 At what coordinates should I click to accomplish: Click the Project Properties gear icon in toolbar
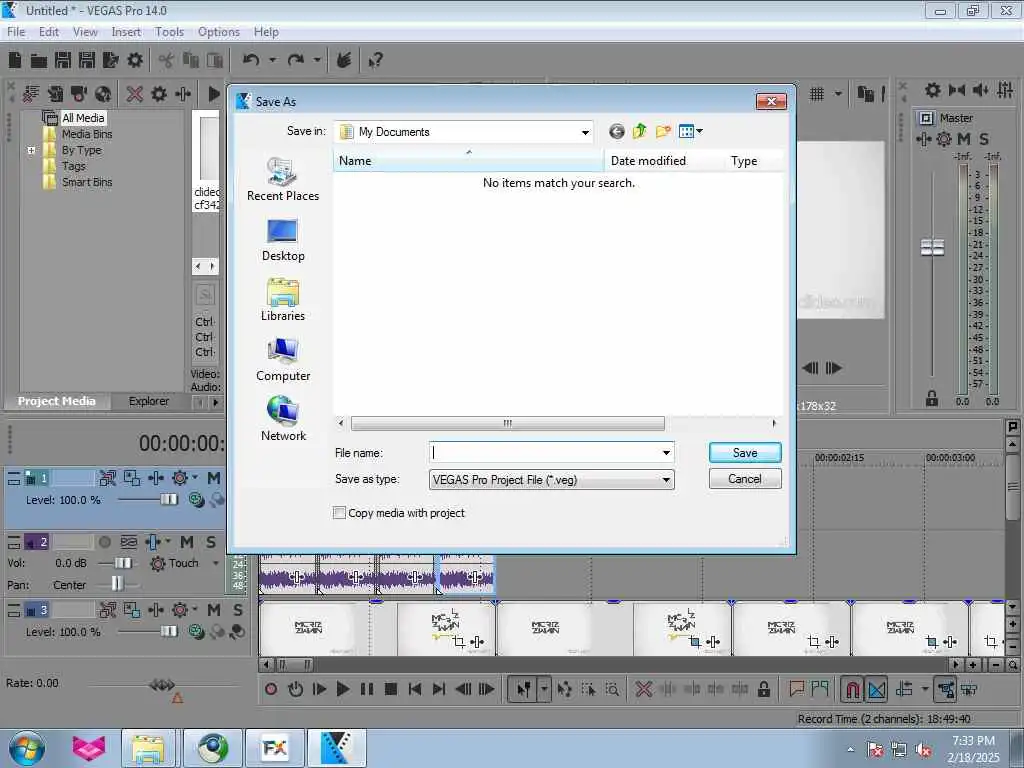[135, 61]
